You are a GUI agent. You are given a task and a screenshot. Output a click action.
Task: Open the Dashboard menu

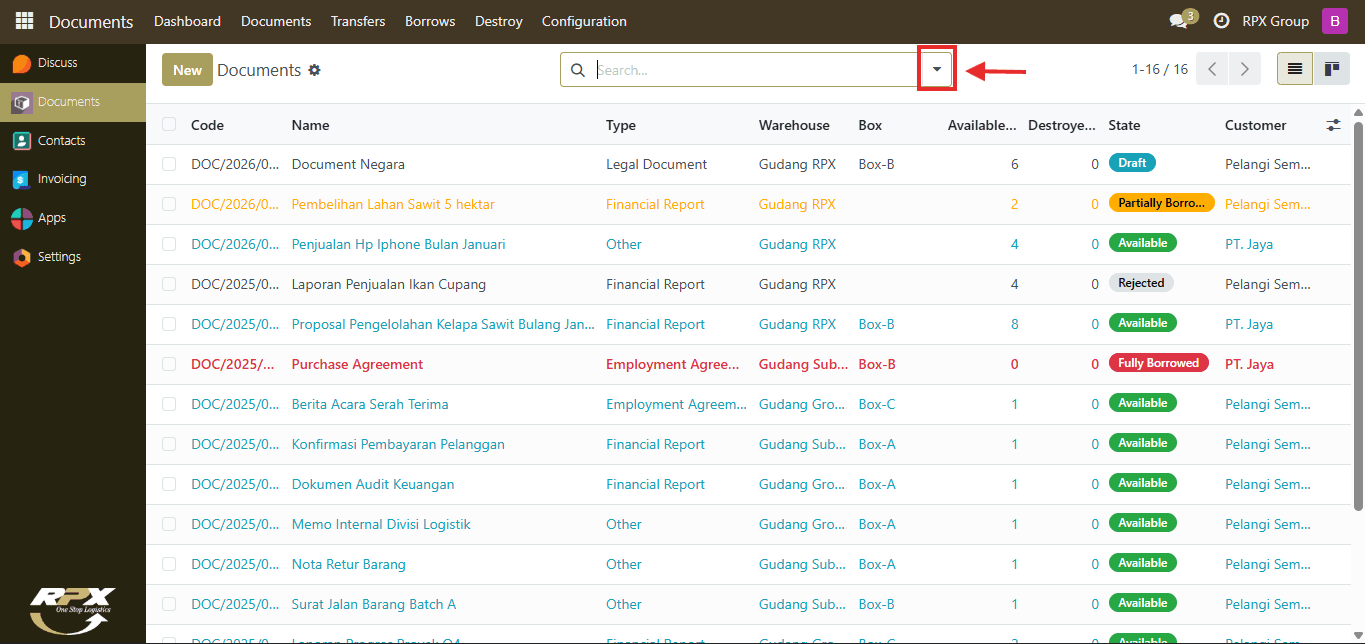[187, 21]
